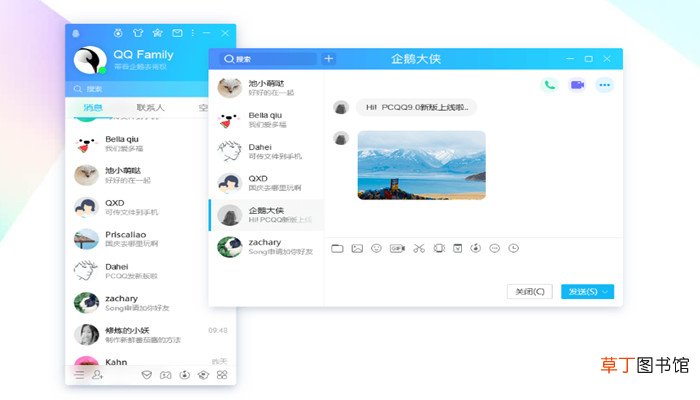Click the plus button beside chat search
The height and width of the screenshot is (400, 700).
[329, 58]
